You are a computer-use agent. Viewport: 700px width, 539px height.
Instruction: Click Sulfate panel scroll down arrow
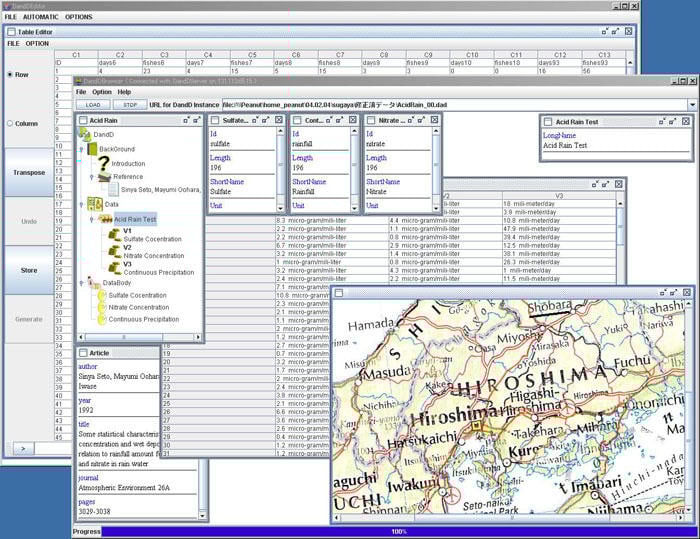(280, 208)
